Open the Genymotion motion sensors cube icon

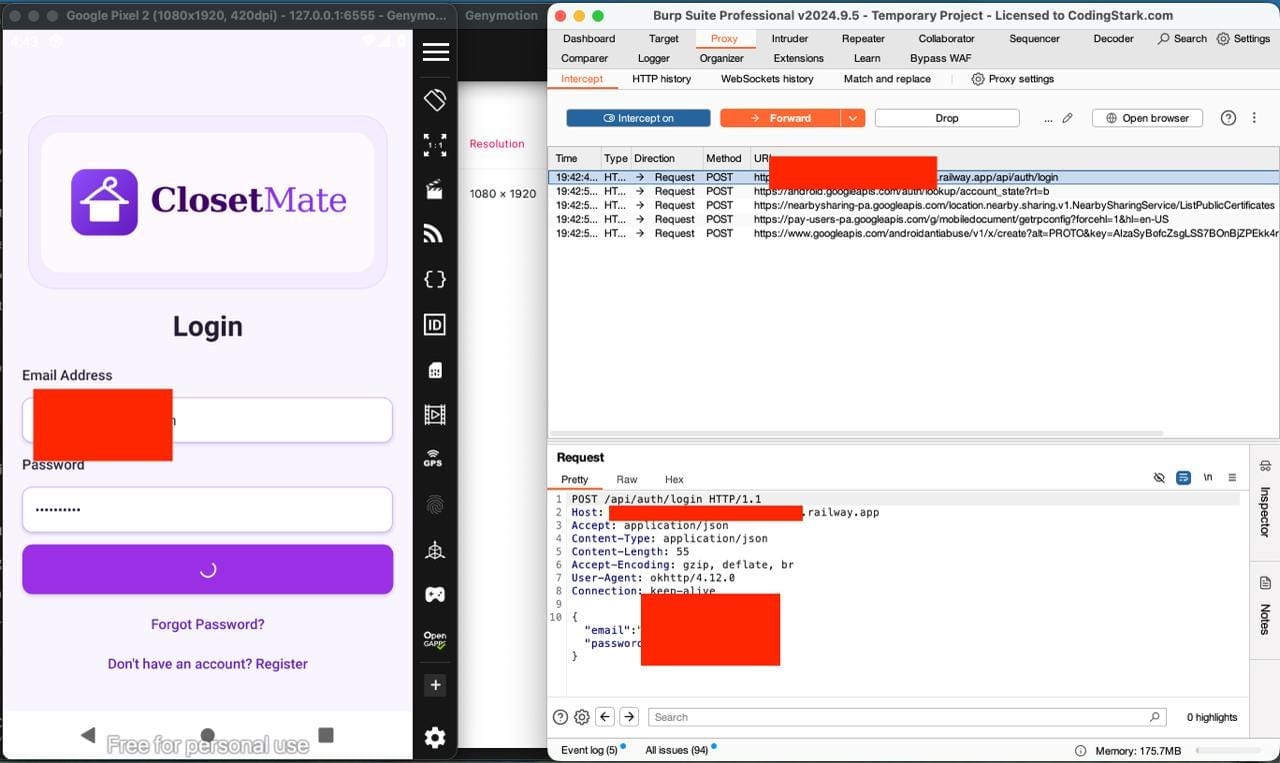click(x=435, y=550)
